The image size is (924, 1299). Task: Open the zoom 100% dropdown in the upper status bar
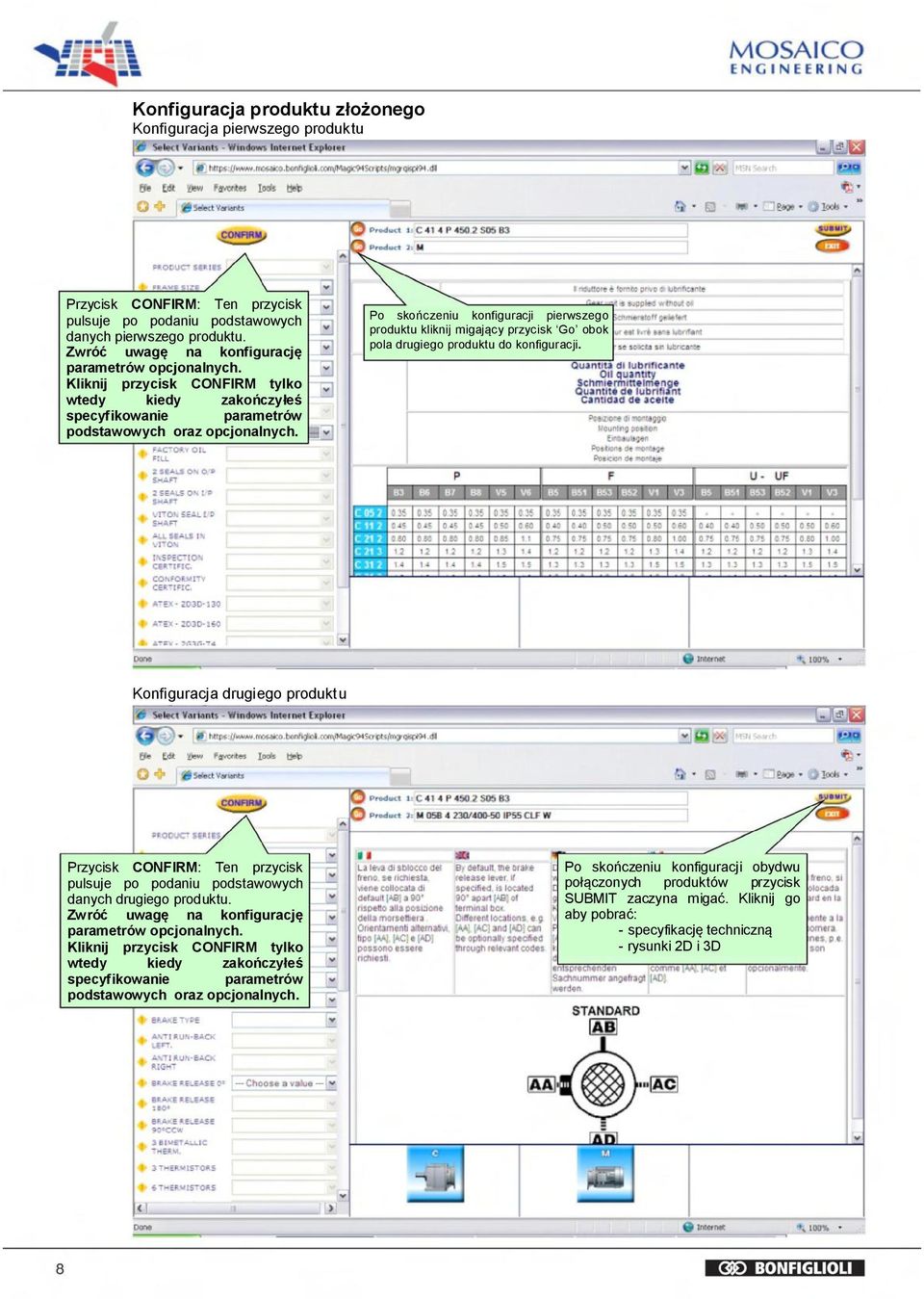click(x=840, y=660)
